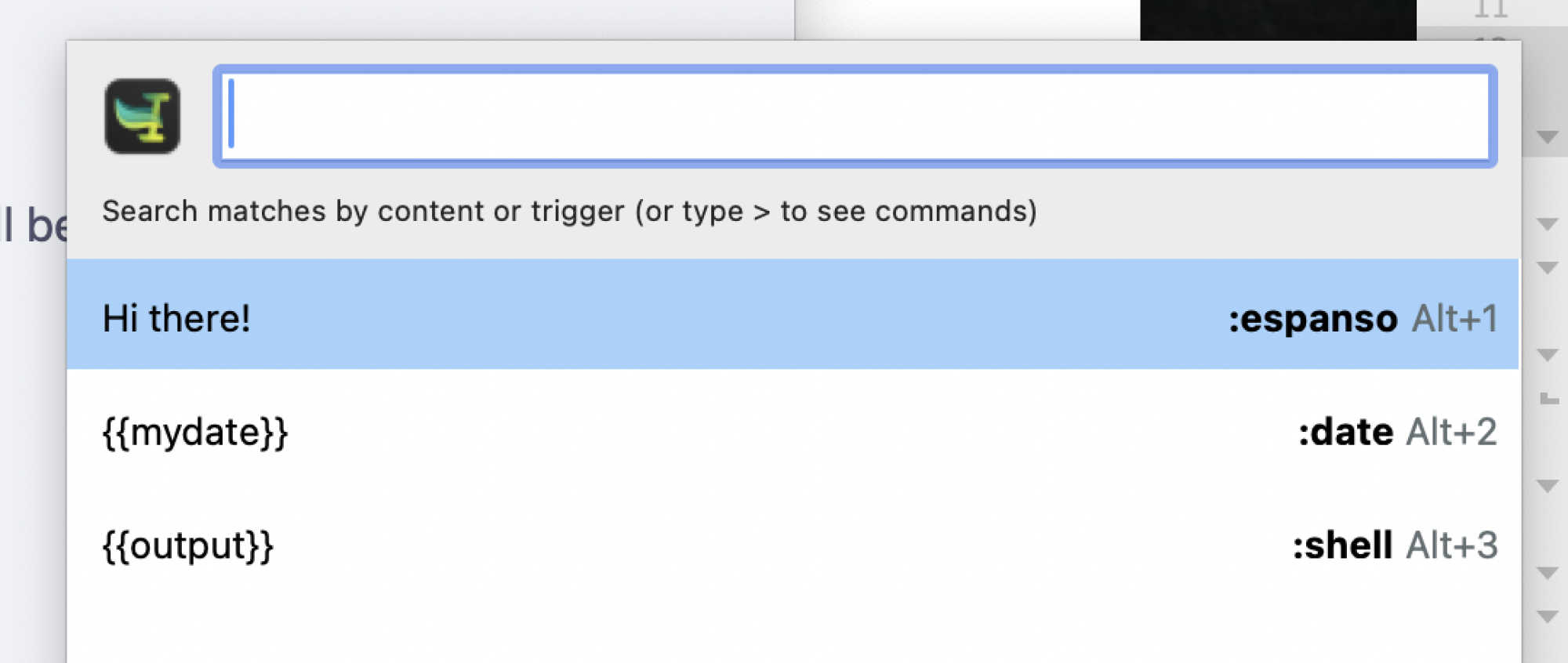This screenshot has height=663, width=1568.
Task: Click the Espanso logo icon
Action: click(142, 116)
